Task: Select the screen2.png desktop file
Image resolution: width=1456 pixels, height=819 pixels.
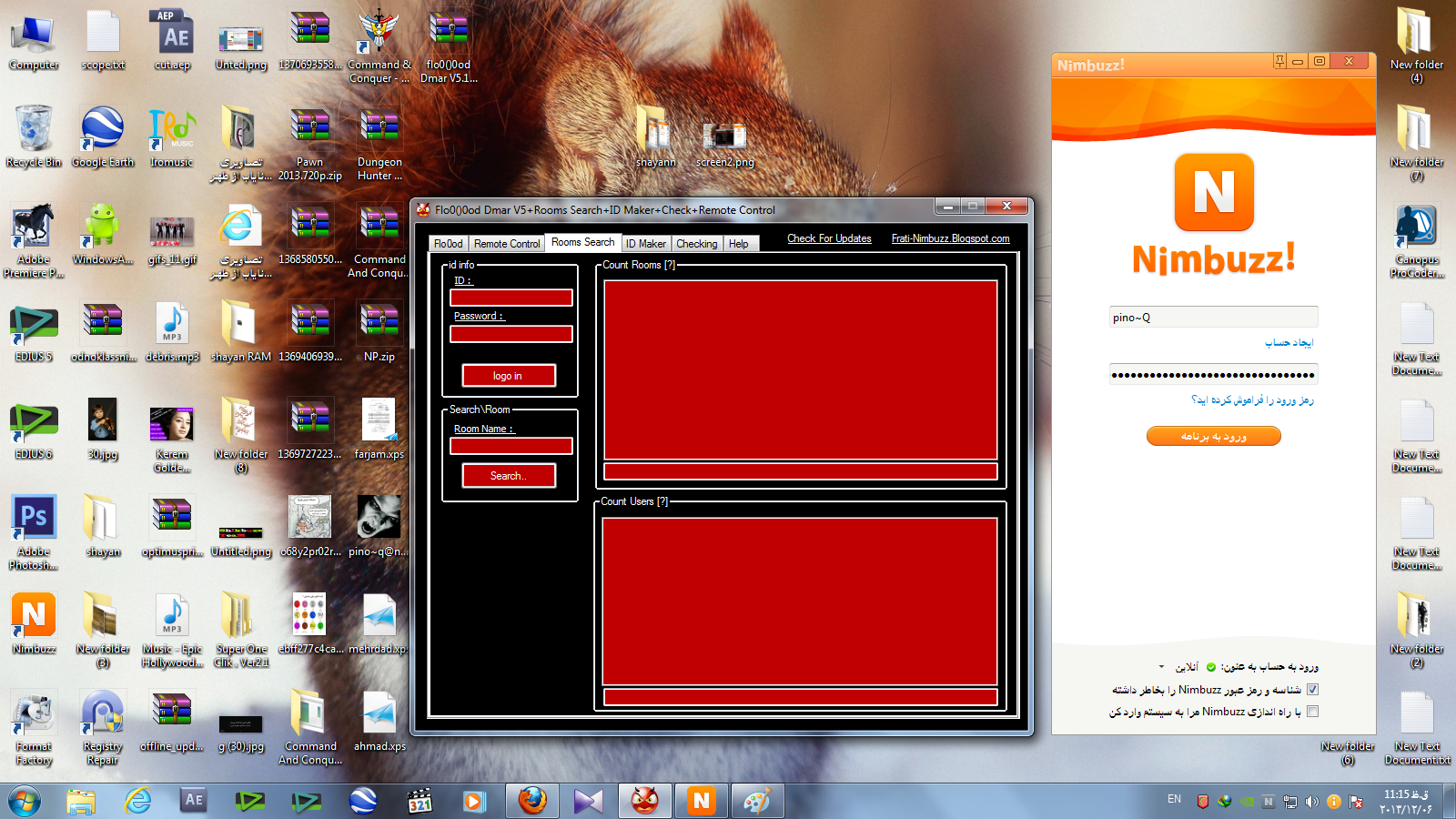Action: (x=725, y=143)
